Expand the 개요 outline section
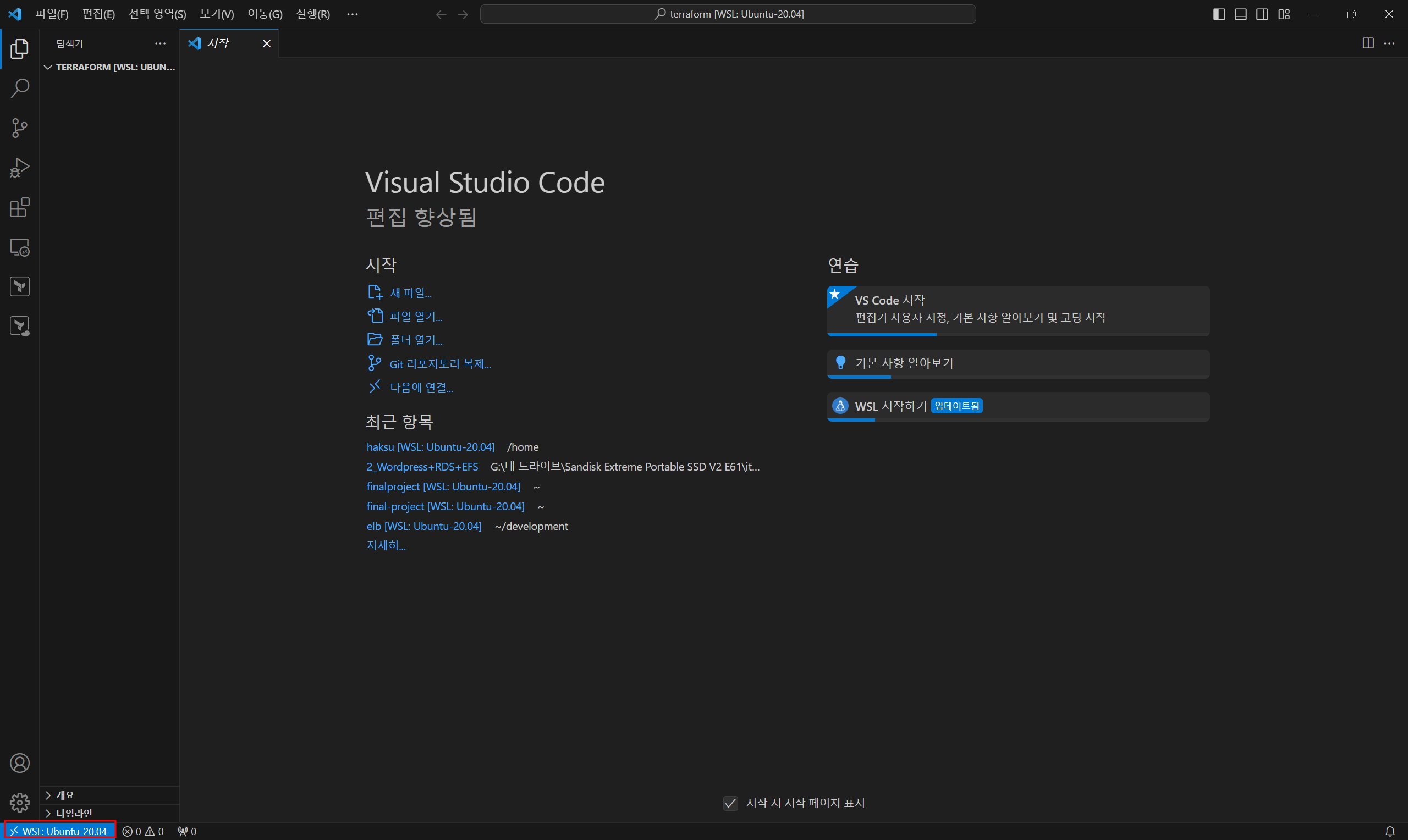 tap(64, 795)
